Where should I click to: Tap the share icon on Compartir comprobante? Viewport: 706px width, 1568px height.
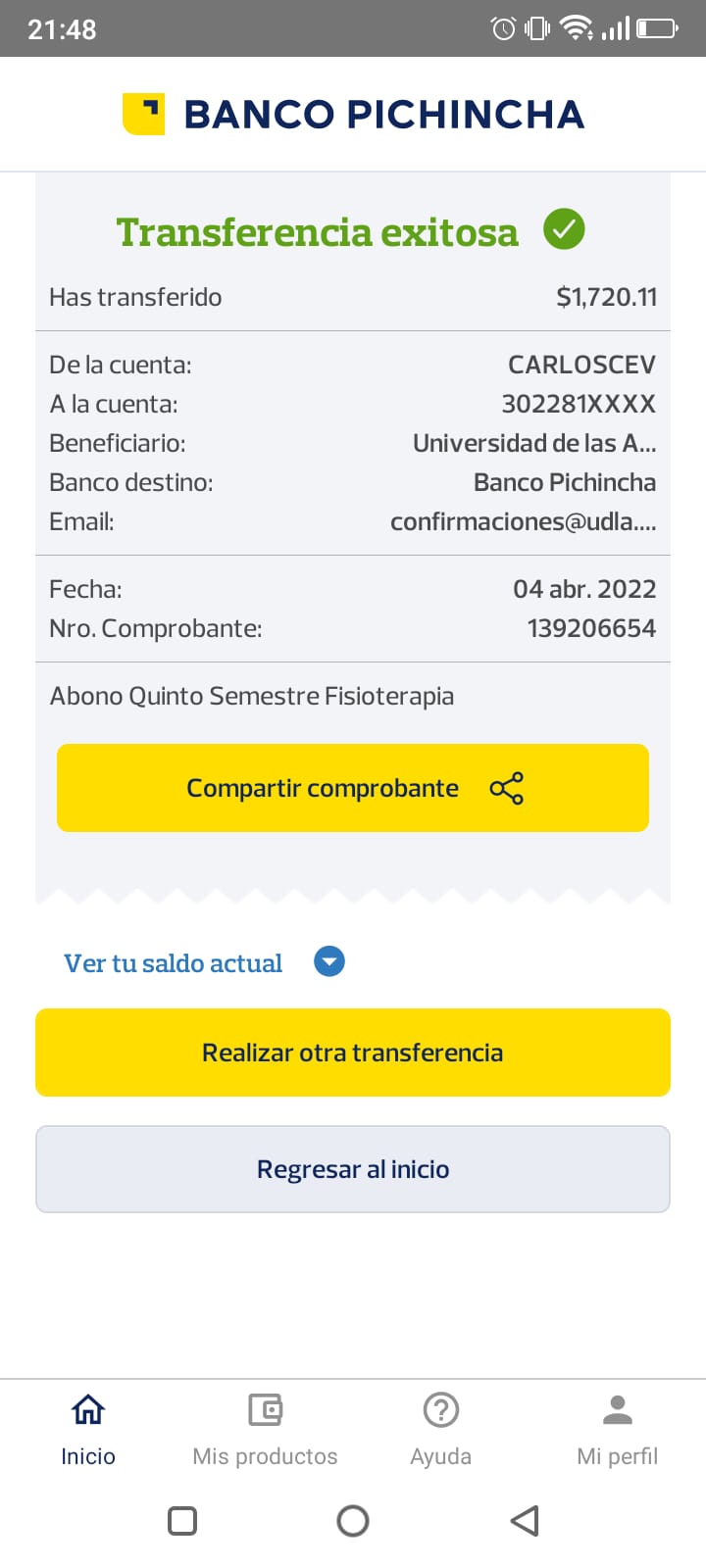pos(506,788)
